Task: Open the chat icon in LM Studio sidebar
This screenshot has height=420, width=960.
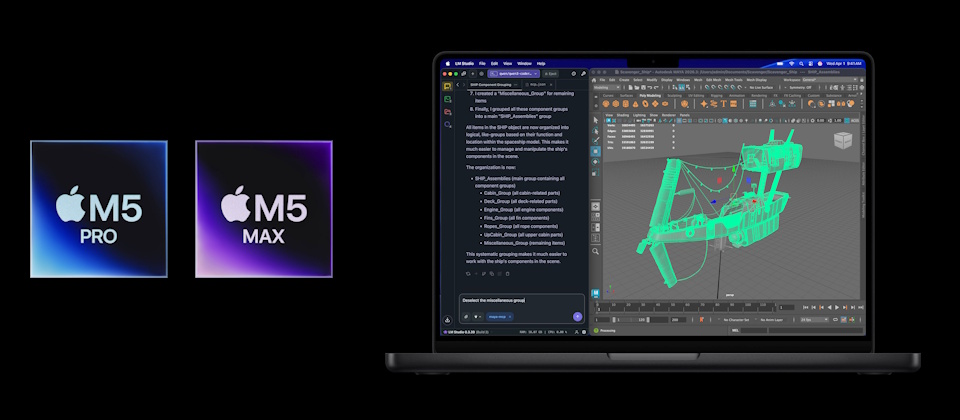Action: pos(447,87)
